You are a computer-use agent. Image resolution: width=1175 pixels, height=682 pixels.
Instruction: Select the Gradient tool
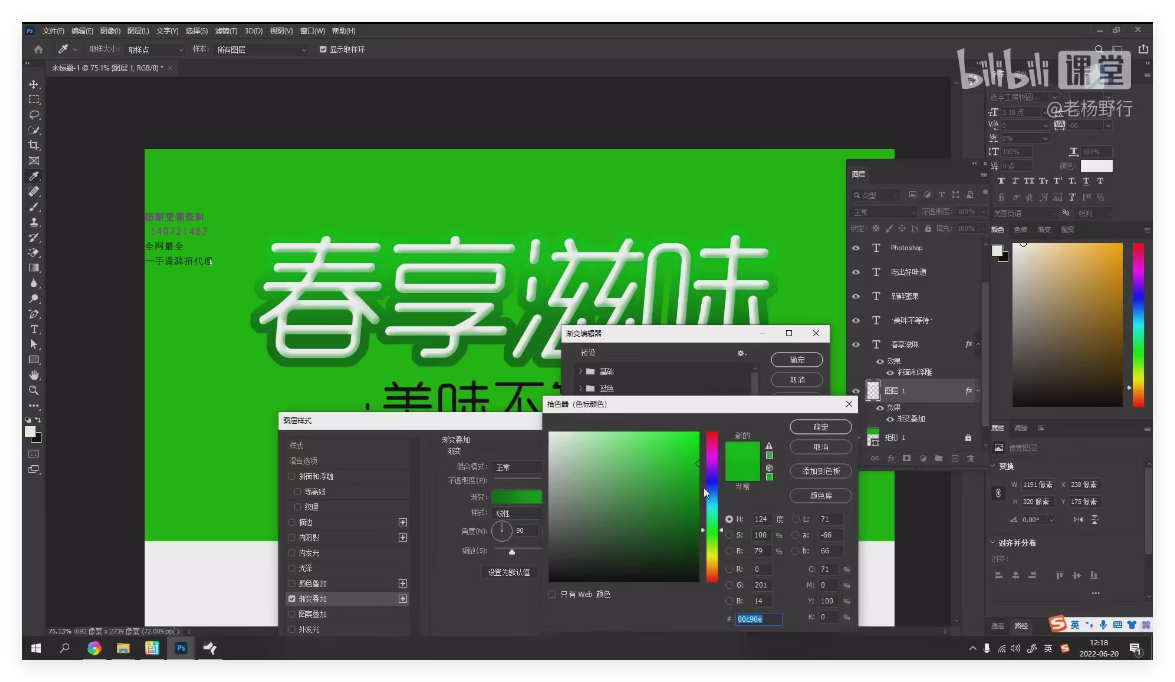point(34,268)
